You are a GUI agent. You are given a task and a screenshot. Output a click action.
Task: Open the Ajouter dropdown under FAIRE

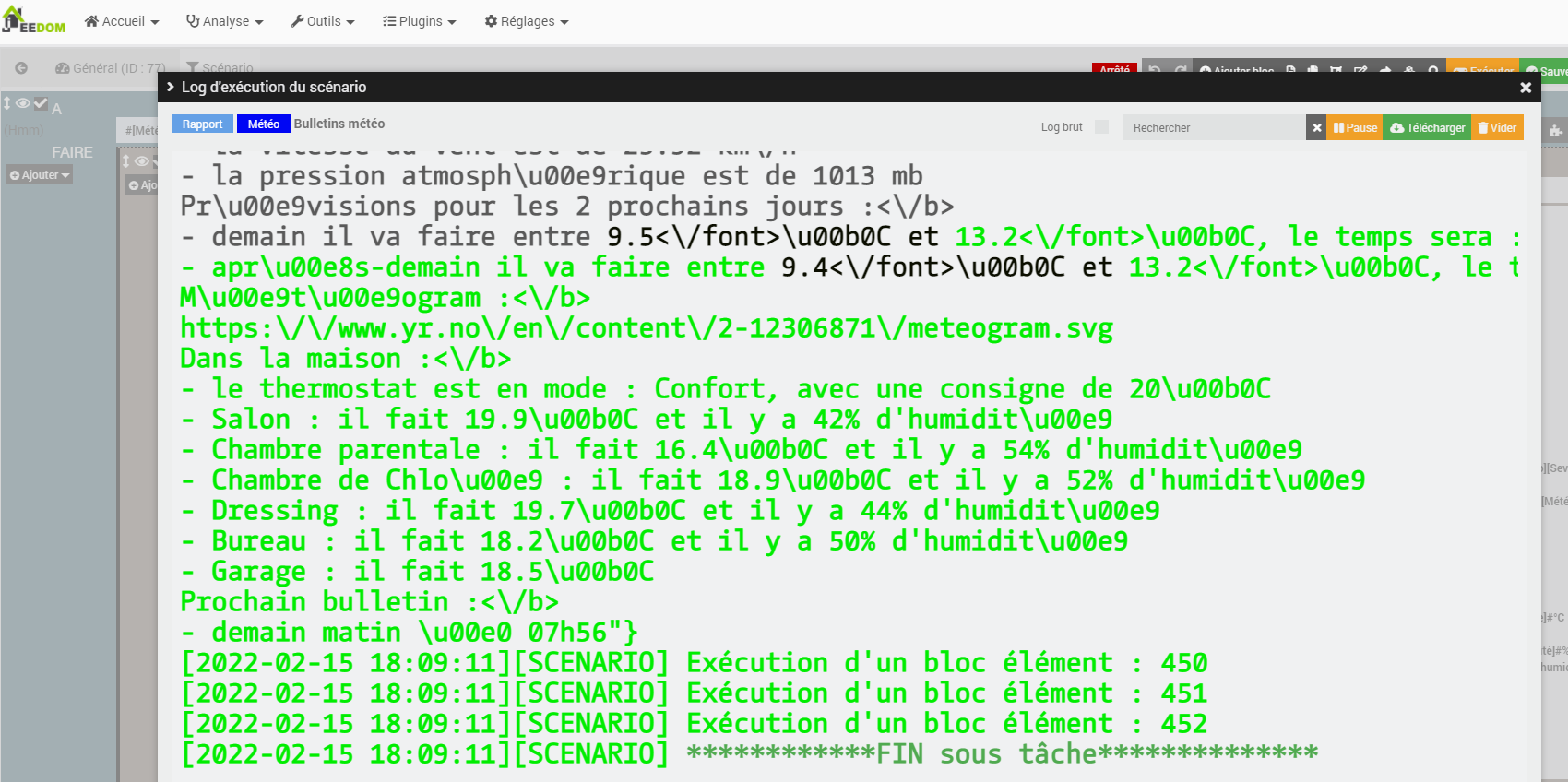point(40,175)
